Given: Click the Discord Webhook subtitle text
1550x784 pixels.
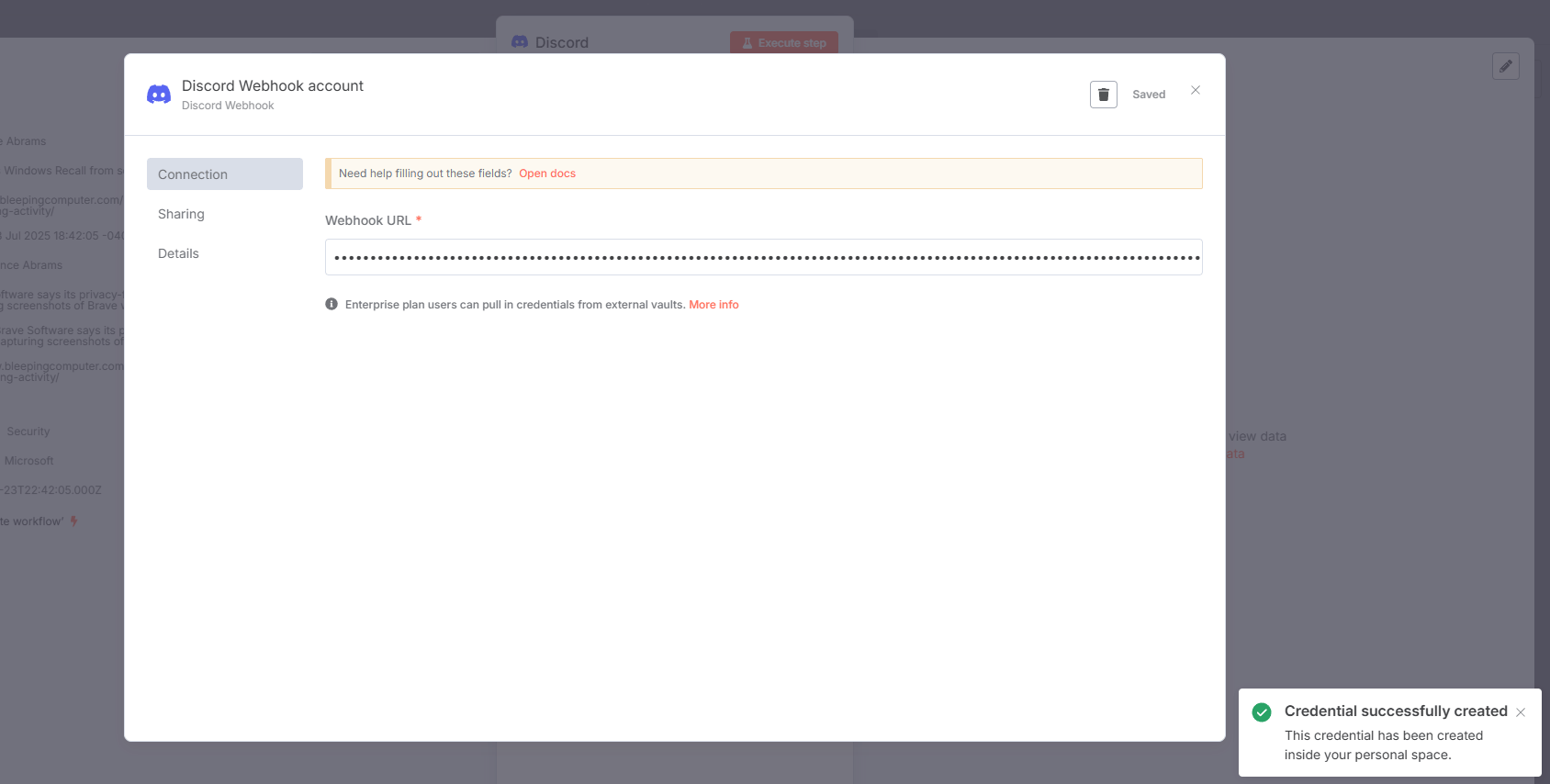Looking at the screenshot, I should pyautogui.click(x=228, y=106).
